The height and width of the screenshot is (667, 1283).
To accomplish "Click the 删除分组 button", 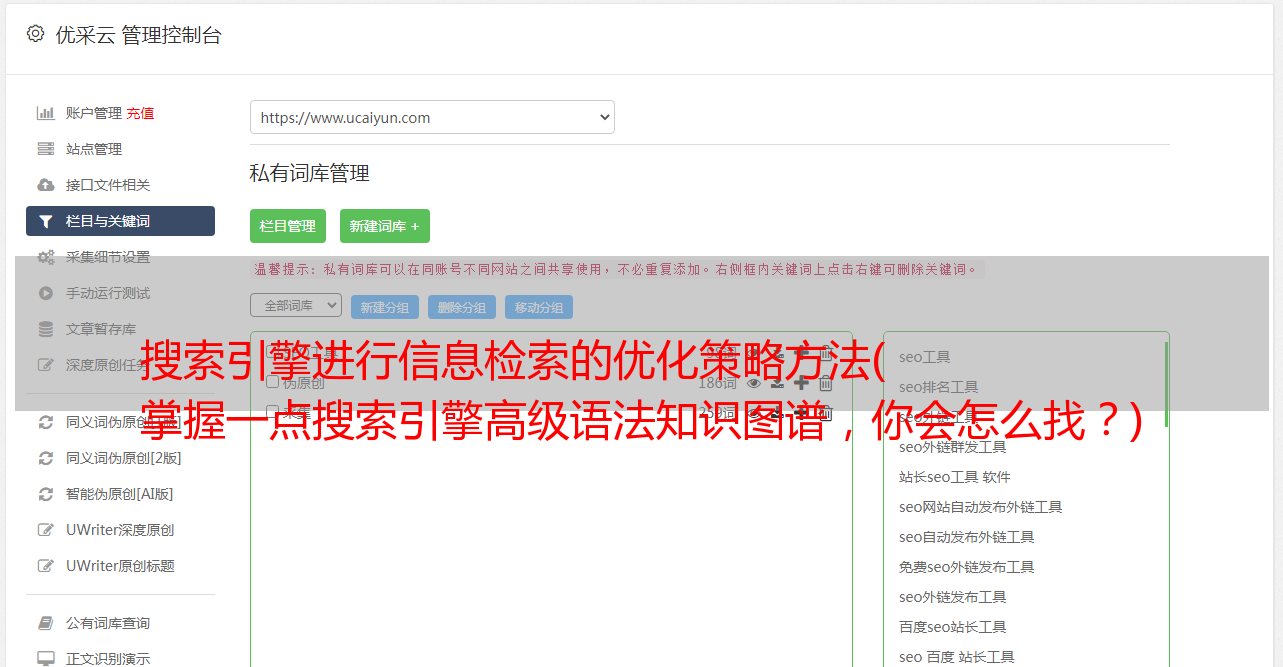I will [x=462, y=307].
